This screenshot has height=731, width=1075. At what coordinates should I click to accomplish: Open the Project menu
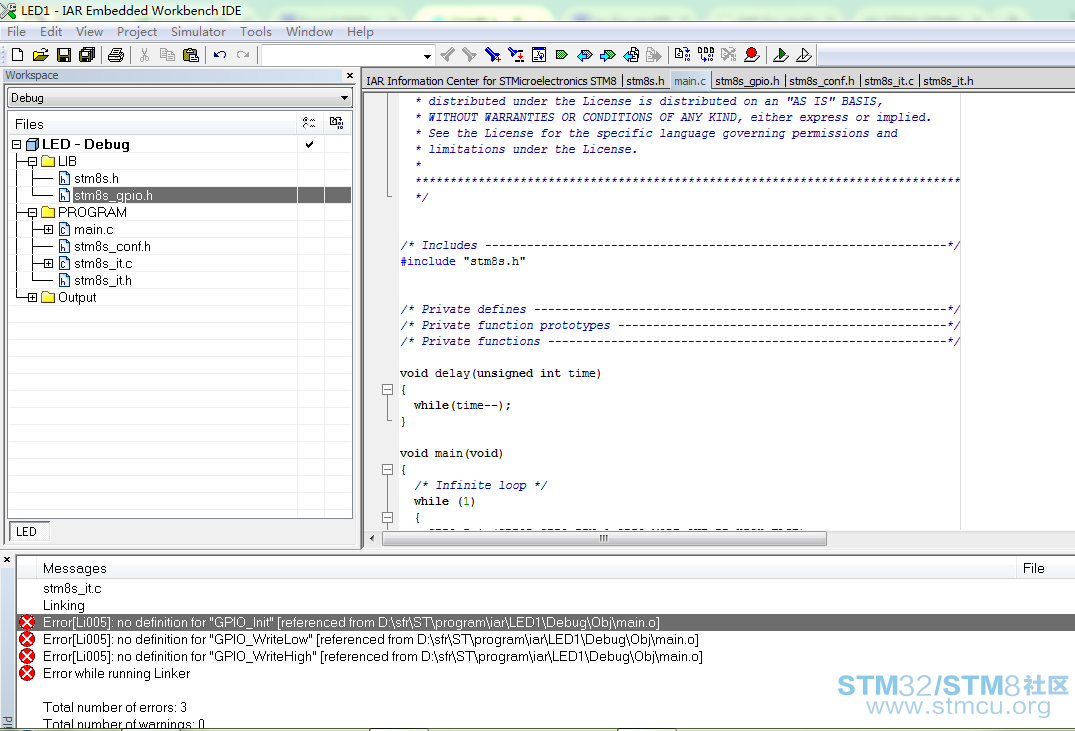136,32
